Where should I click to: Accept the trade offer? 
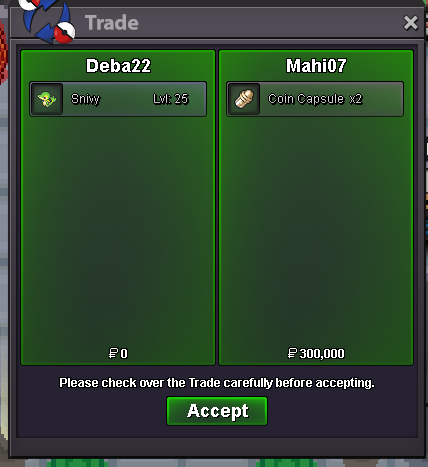[217, 411]
